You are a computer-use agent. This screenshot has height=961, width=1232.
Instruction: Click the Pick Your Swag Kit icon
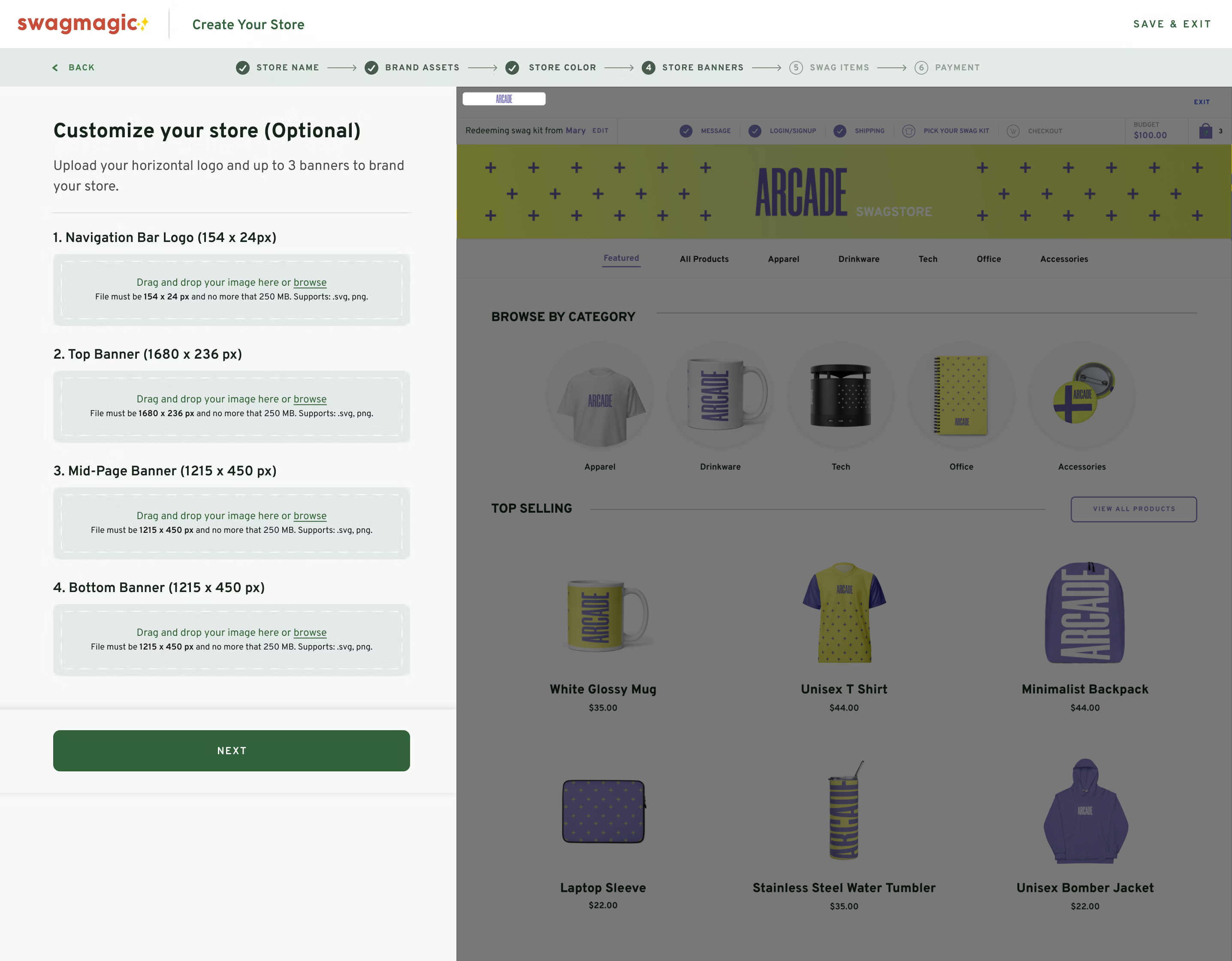pyautogui.click(x=909, y=131)
